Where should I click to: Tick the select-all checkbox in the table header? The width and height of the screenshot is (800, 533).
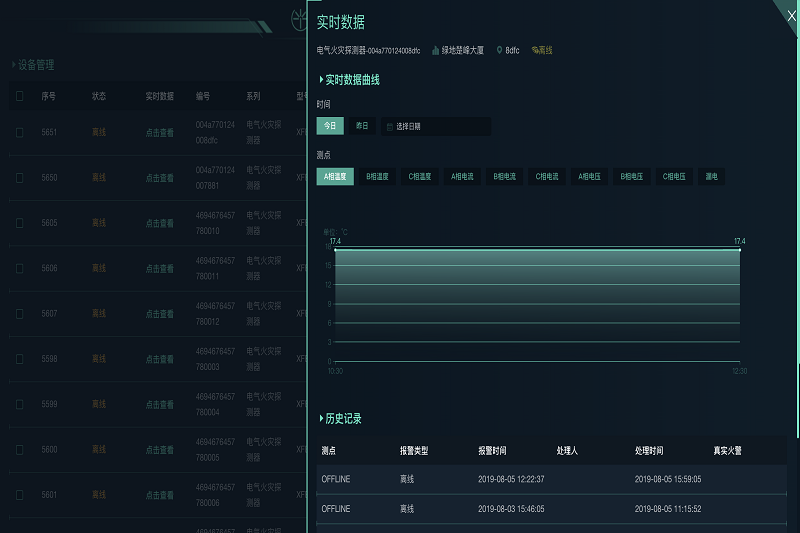click(19, 96)
